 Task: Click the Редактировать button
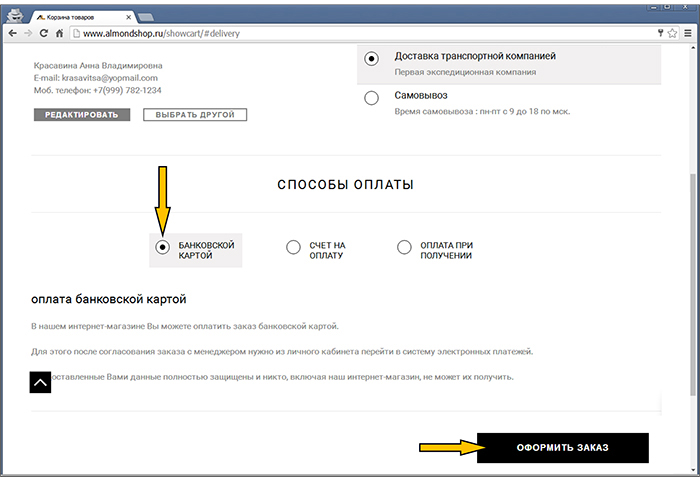82,115
